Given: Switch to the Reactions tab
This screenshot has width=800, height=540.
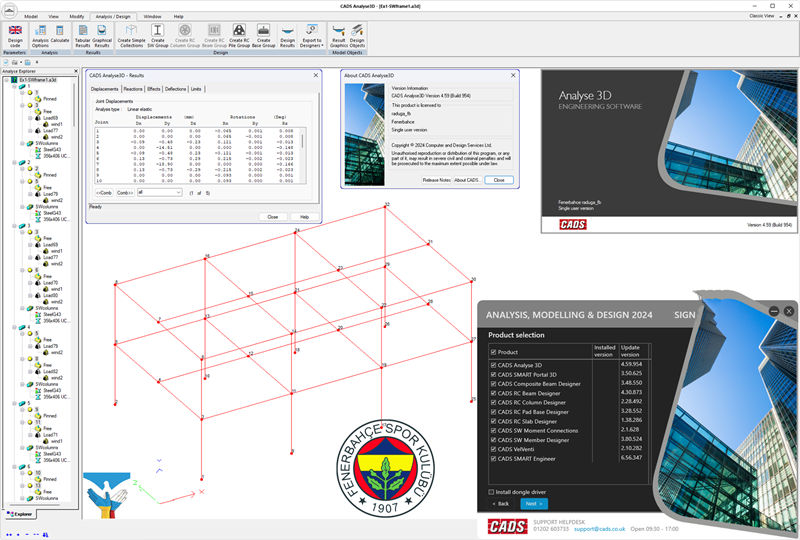Looking at the screenshot, I should (x=133, y=89).
